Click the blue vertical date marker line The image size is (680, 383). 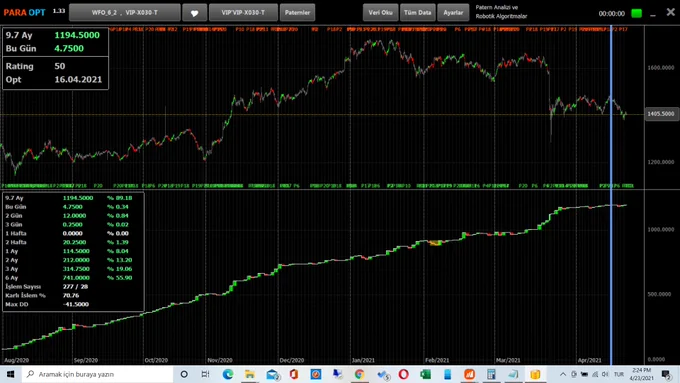(611, 195)
